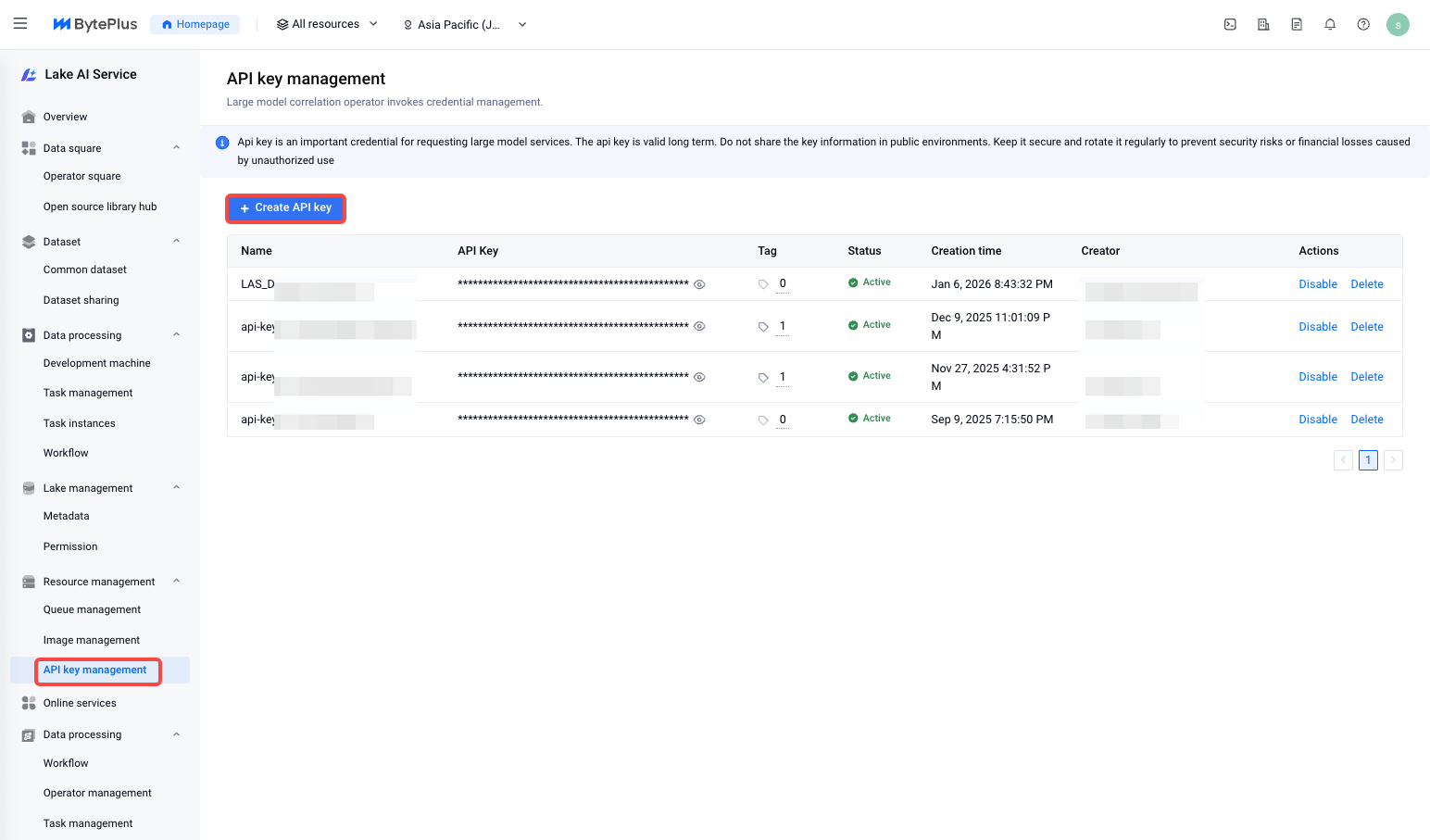Delete the API key created Jan 6, 2026

pos(1366,284)
